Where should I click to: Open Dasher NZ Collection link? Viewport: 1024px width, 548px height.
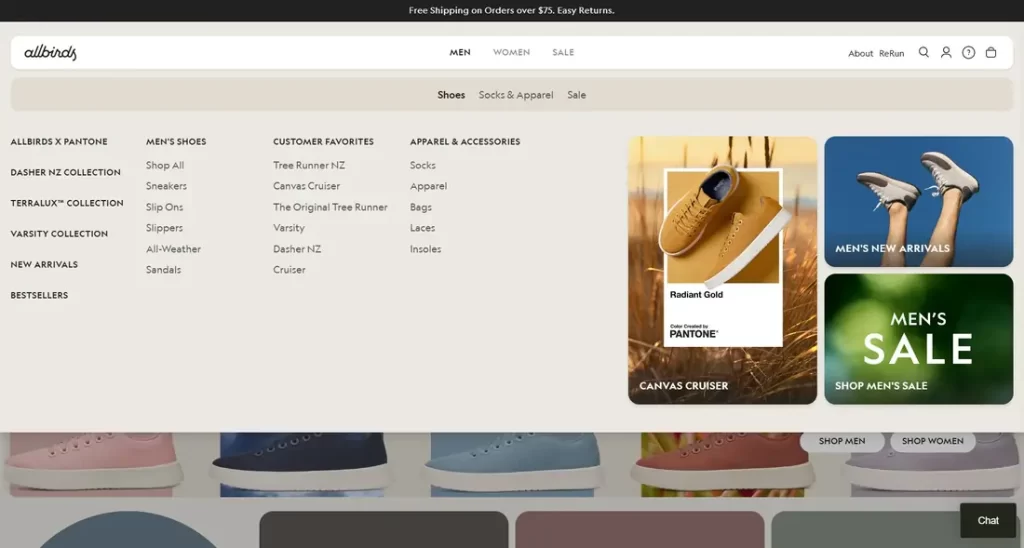[x=65, y=172]
